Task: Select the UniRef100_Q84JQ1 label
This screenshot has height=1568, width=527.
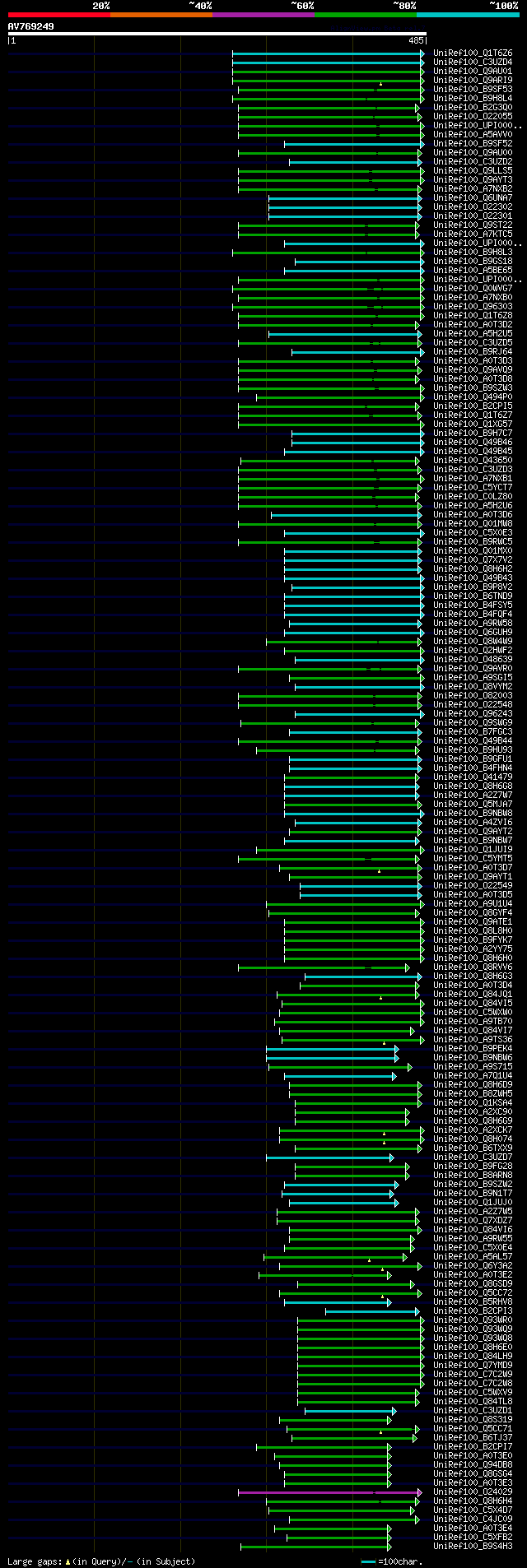Action: pyautogui.click(x=473, y=995)
